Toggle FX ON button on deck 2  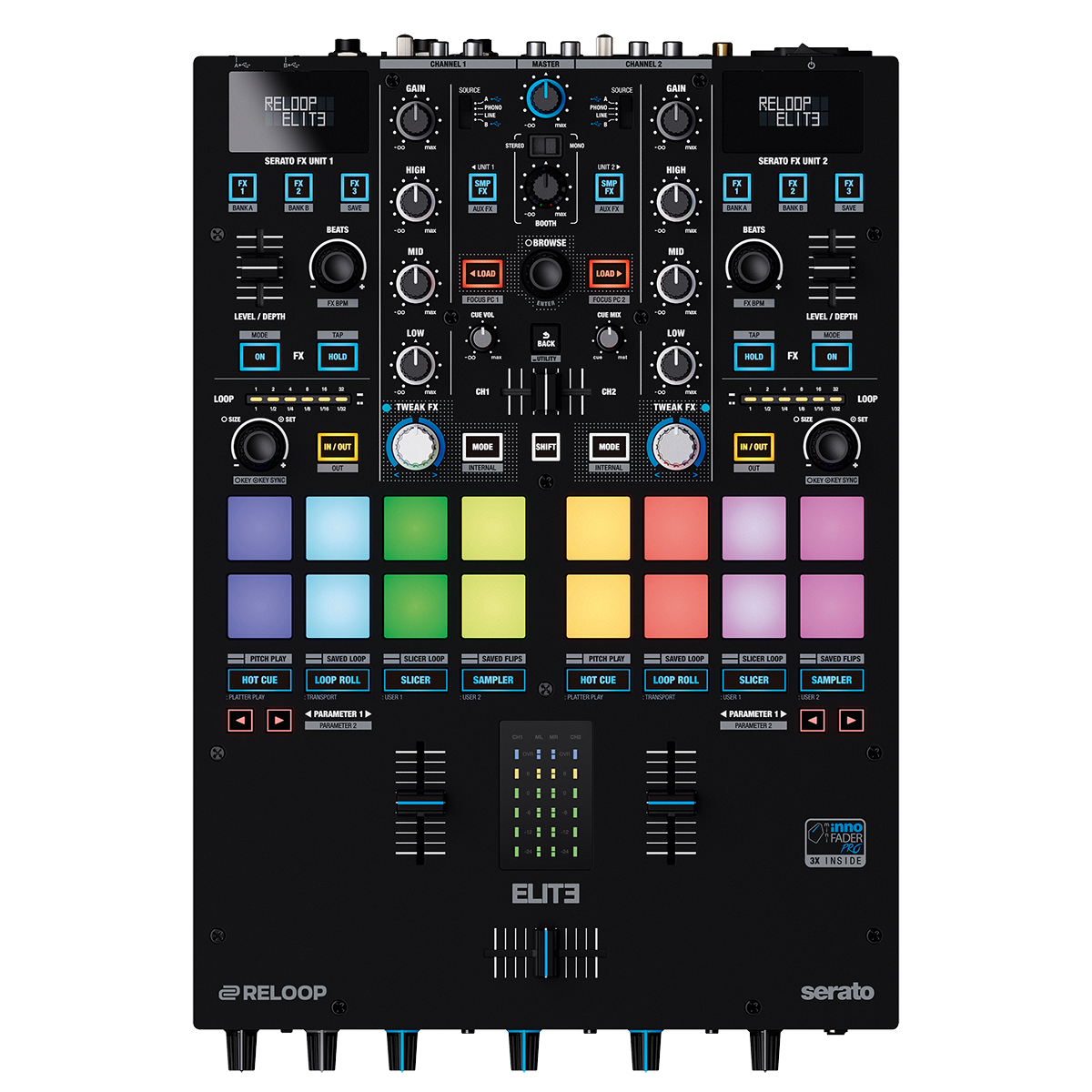(832, 357)
